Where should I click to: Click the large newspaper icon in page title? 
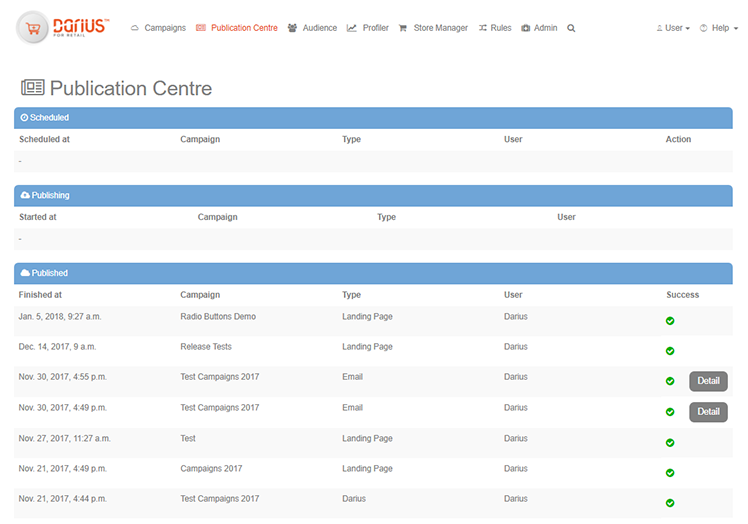pos(32,88)
